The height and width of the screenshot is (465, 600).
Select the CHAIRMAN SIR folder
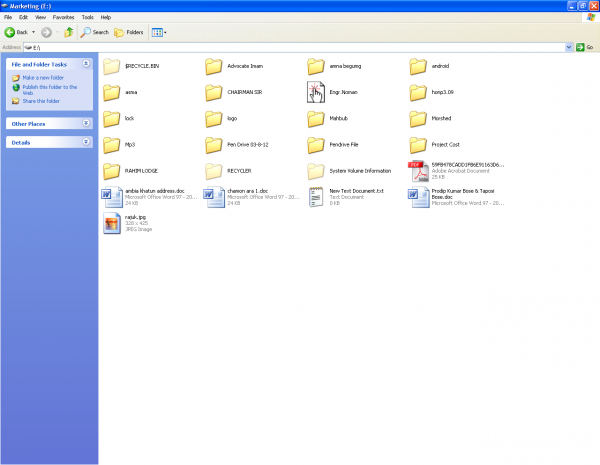pos(214,93)
